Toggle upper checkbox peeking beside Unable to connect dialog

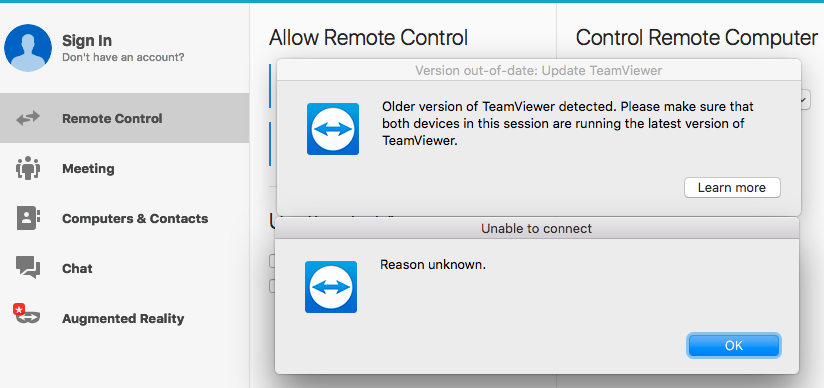[x=272, y=261]
